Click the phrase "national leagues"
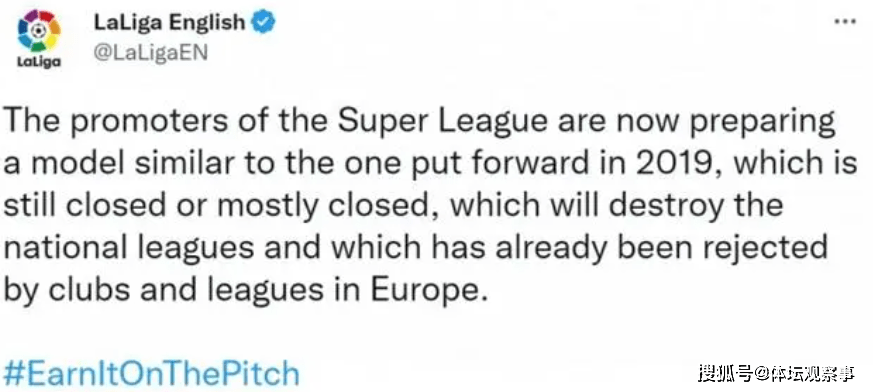The width and height of the screenshot is (873, 392). (129, 247)
